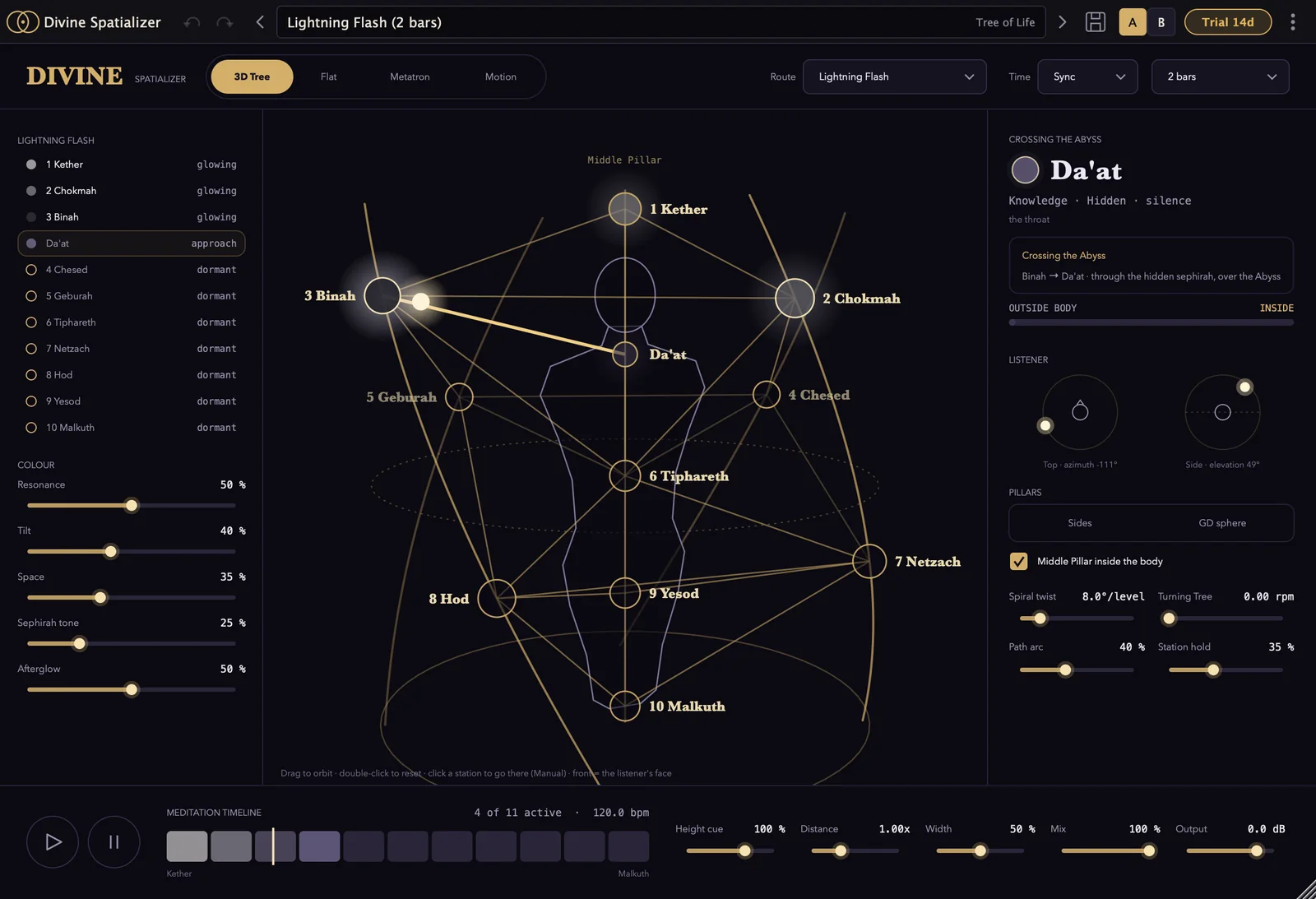Choose GD sphere pillars option
The height and width of the screenshot is (899, 1316).
(1222, 523)
